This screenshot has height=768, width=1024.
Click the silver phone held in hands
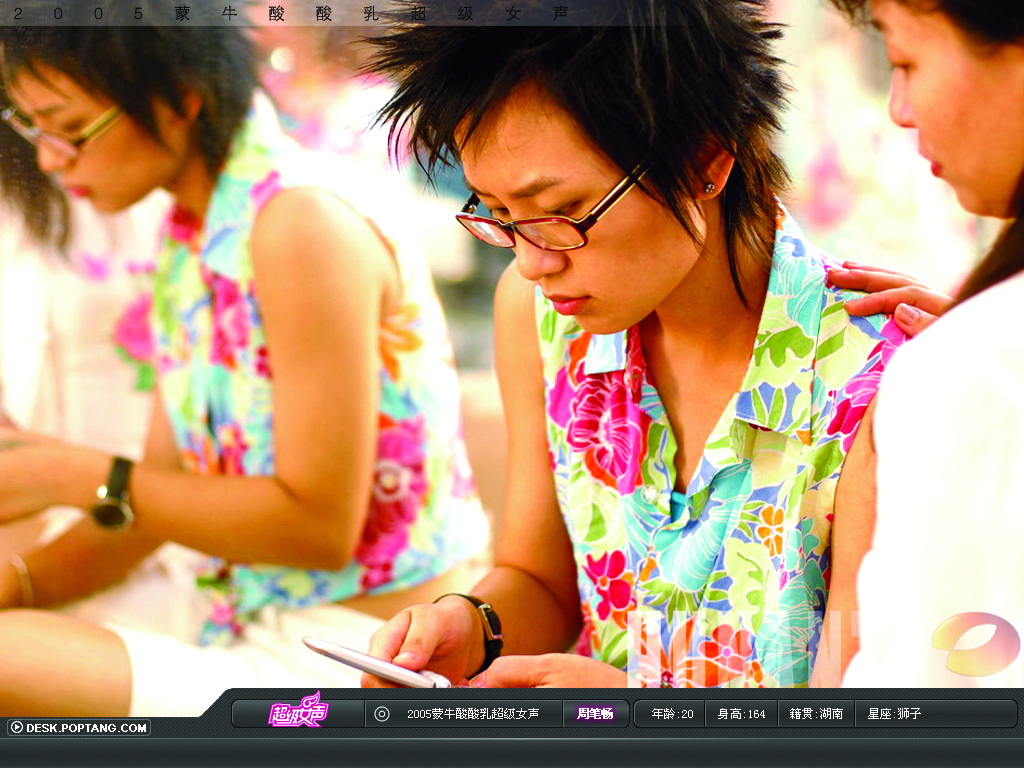(x=374, y=662)
